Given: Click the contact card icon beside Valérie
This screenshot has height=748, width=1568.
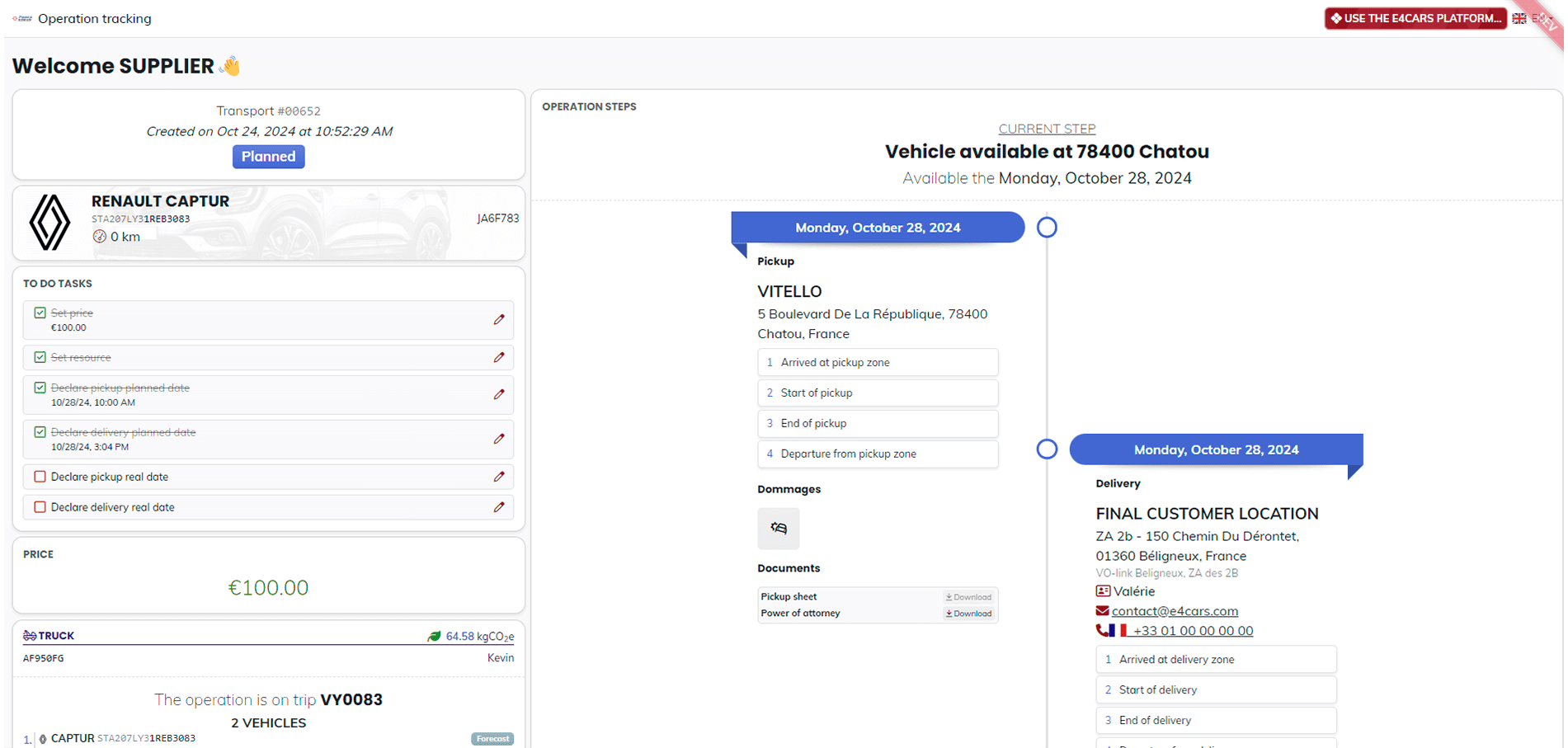Looking at the screenshot, I should (x=1103, y=591).
